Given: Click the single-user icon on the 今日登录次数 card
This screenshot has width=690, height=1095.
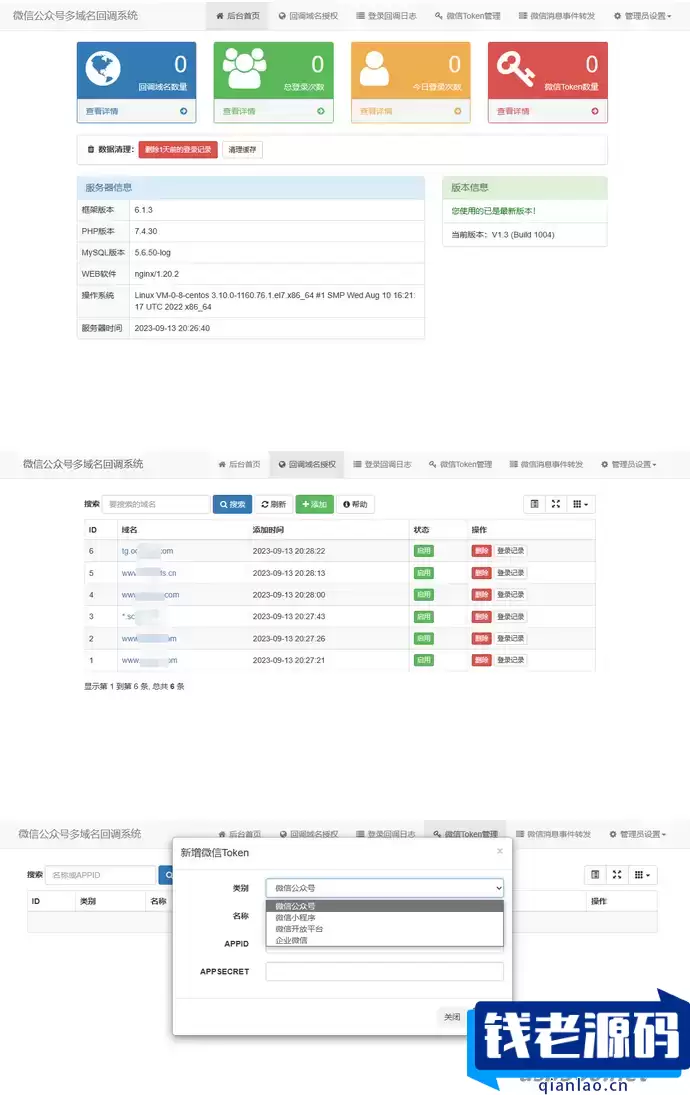Looking at the screenshot, I should [x=374, y=68].
